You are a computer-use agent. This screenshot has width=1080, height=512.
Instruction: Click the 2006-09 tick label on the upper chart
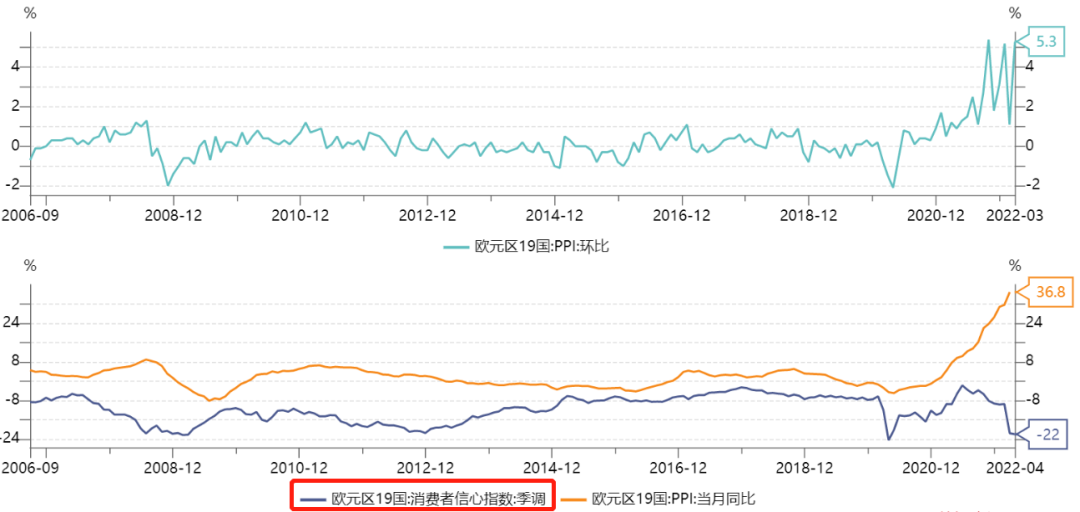(30, 215)
